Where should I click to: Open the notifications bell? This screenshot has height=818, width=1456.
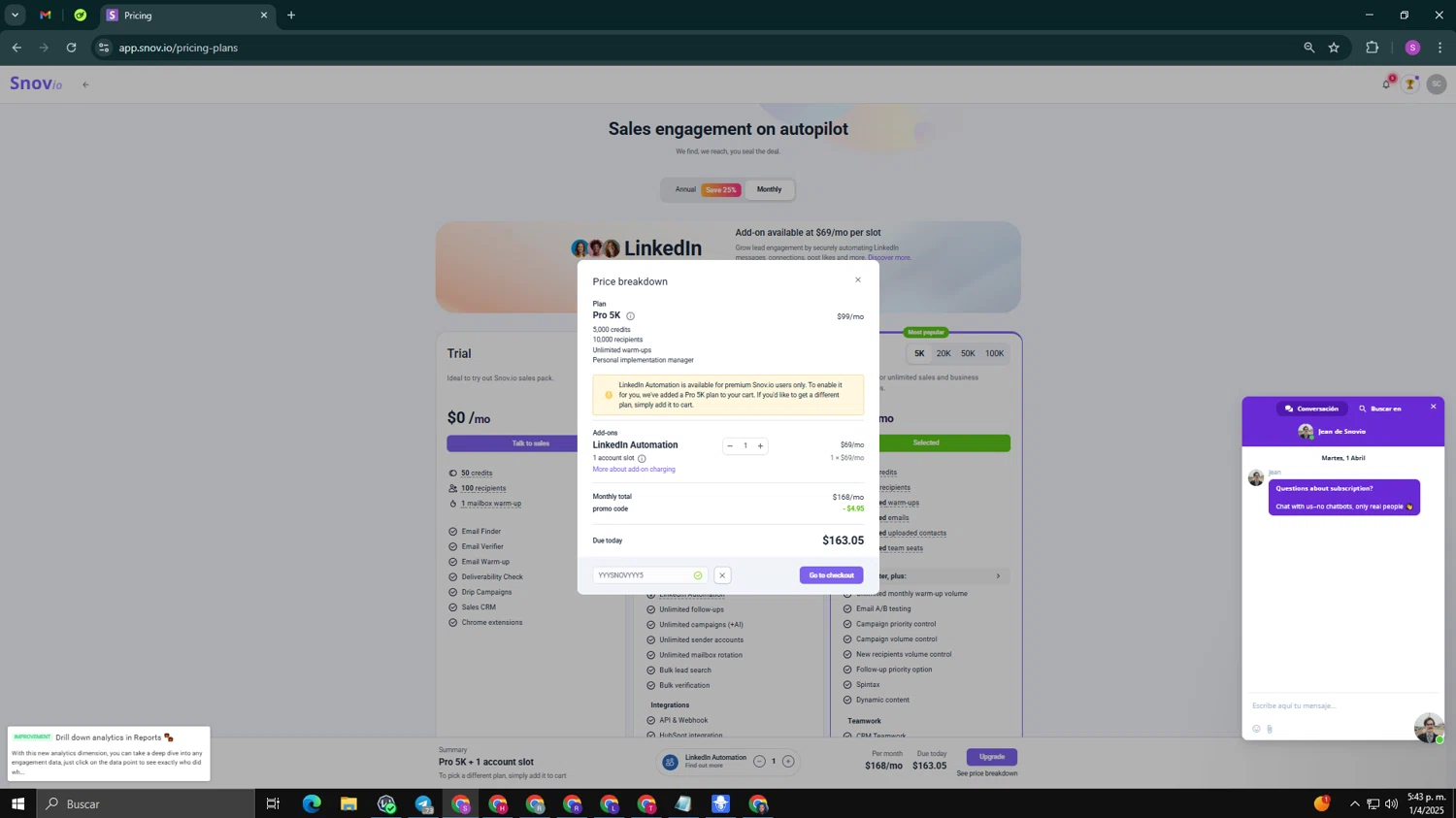(1386, 84)
